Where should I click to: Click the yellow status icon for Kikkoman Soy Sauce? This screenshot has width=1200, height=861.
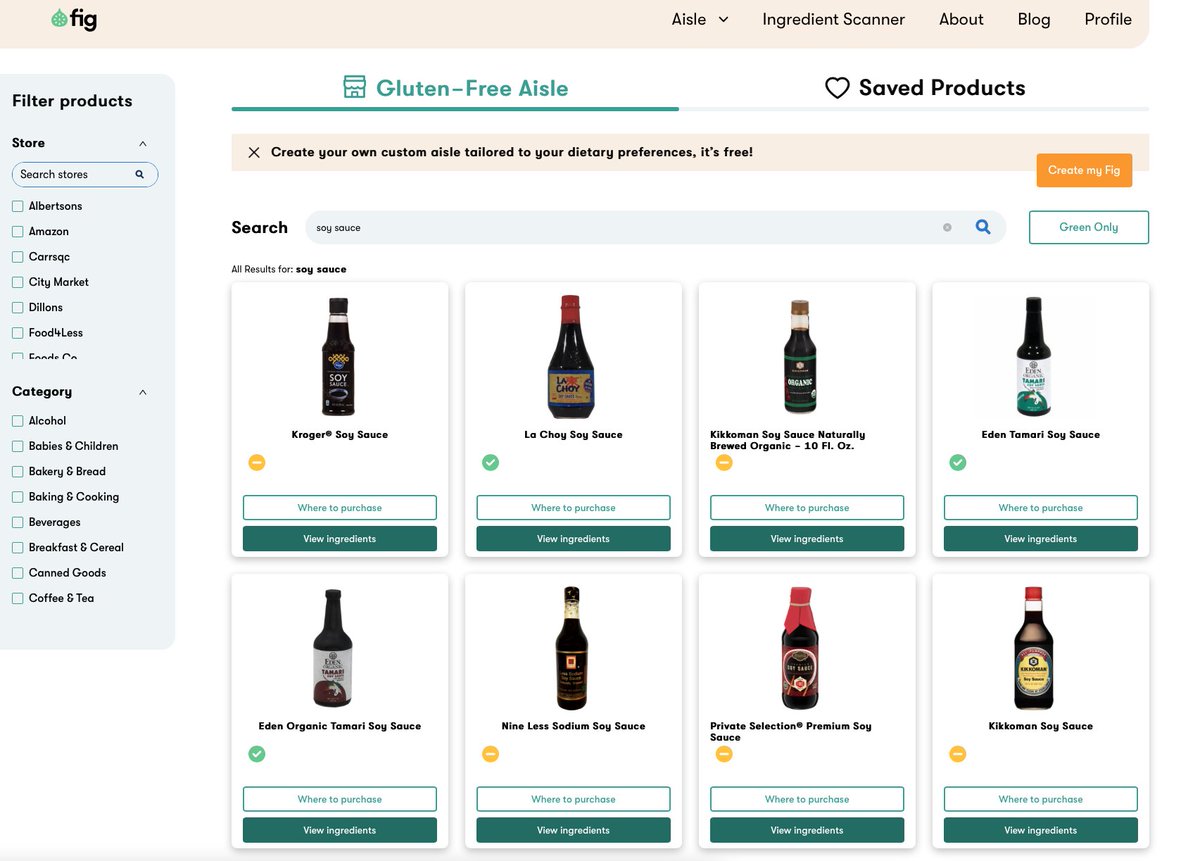point(958,753)
